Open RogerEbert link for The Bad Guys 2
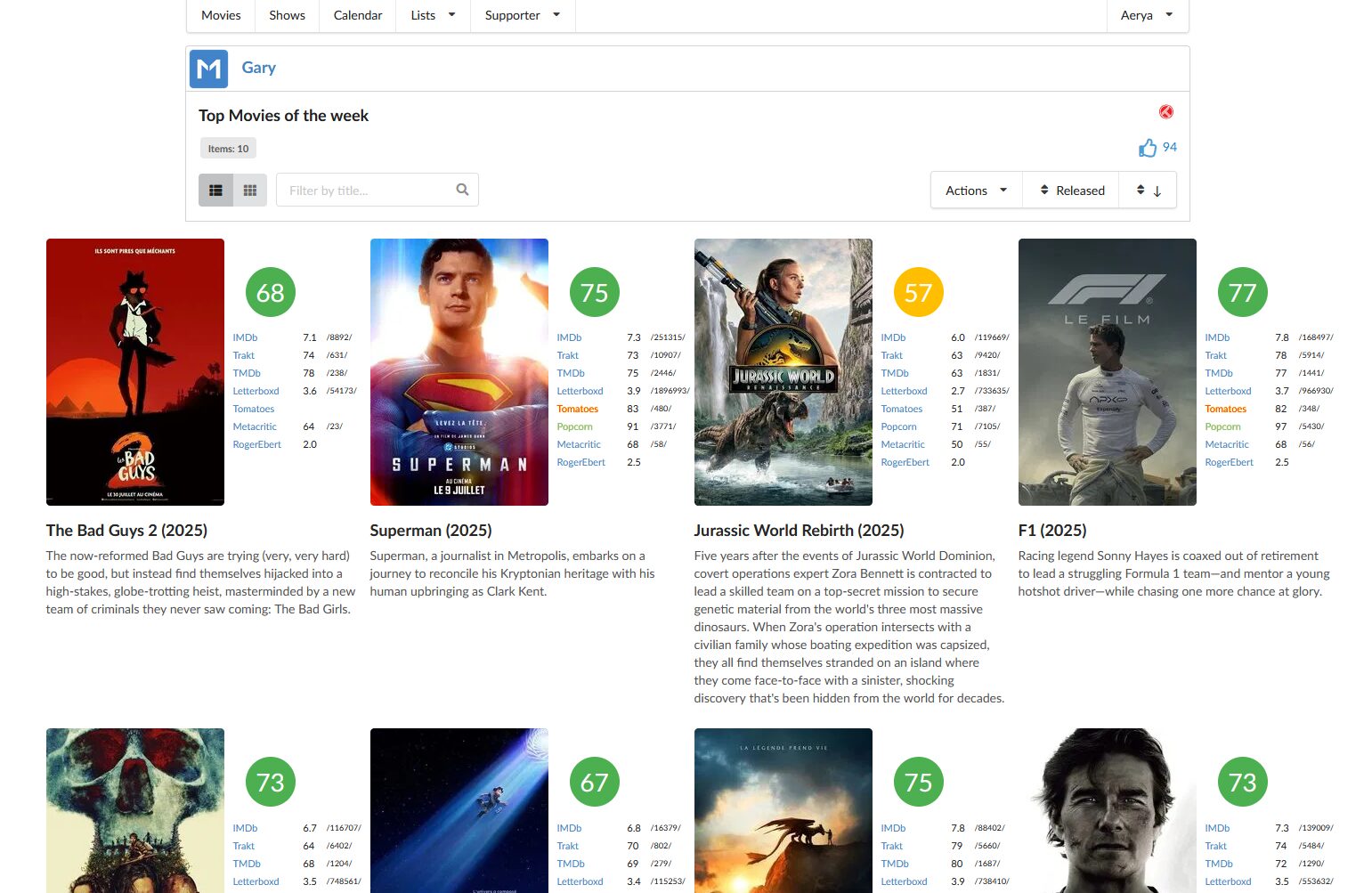Viewport: 1372px width, 893px height. [256, 444]
